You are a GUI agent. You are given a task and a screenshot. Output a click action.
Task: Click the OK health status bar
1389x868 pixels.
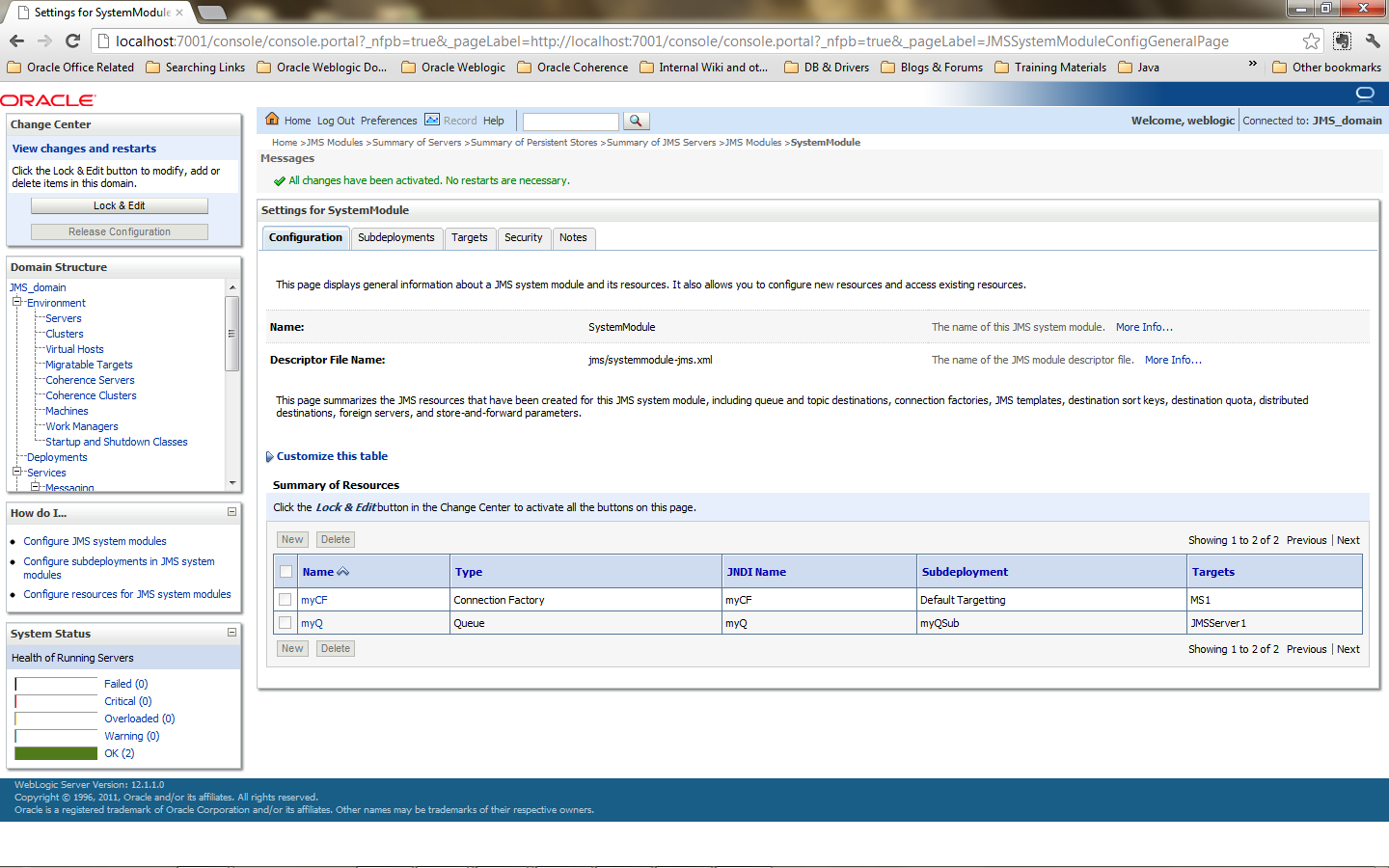[x=55, y=753]
